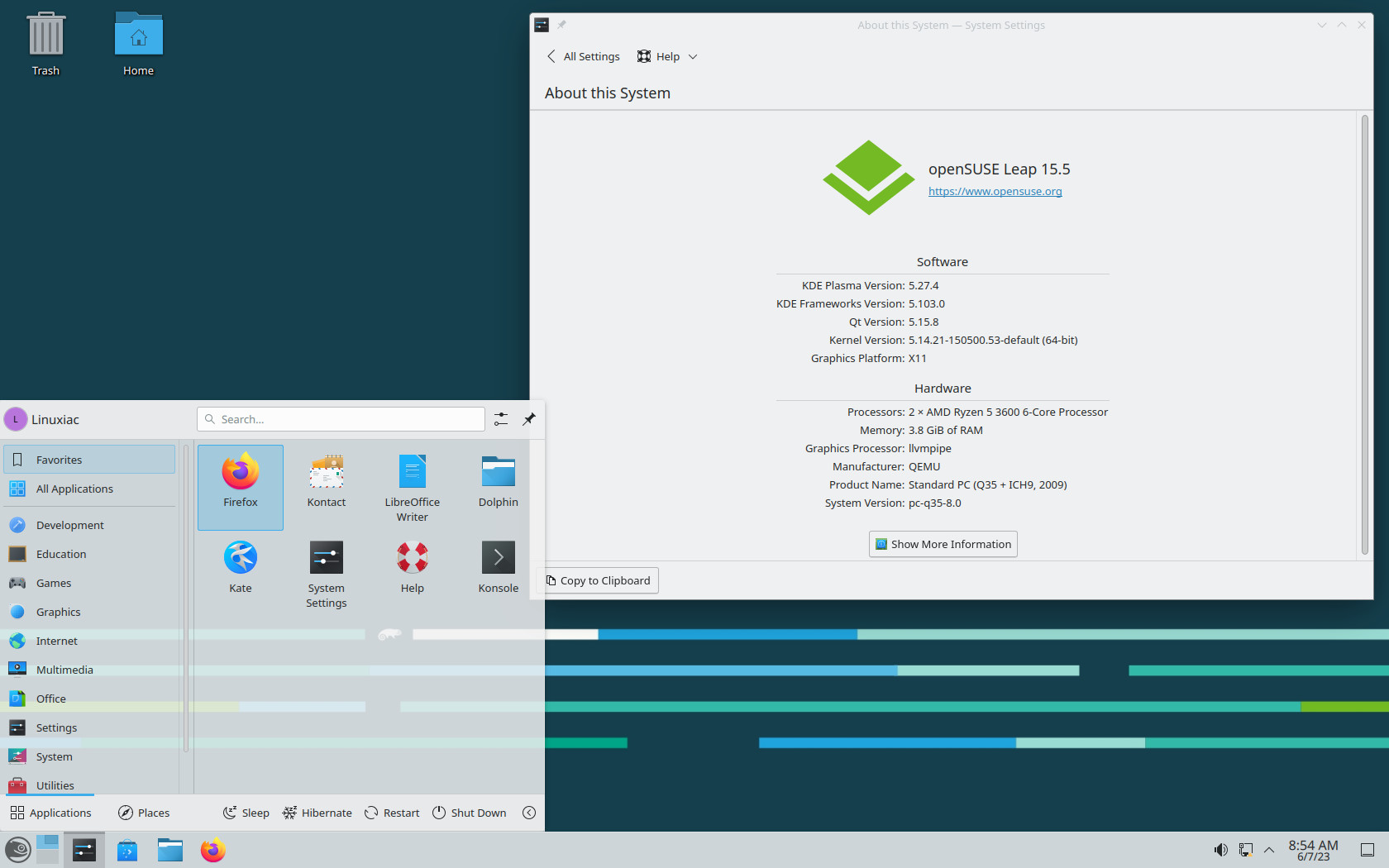The image size is (1389, 868).
Task: Click inside the launcher search field
Action: point(340,419)
